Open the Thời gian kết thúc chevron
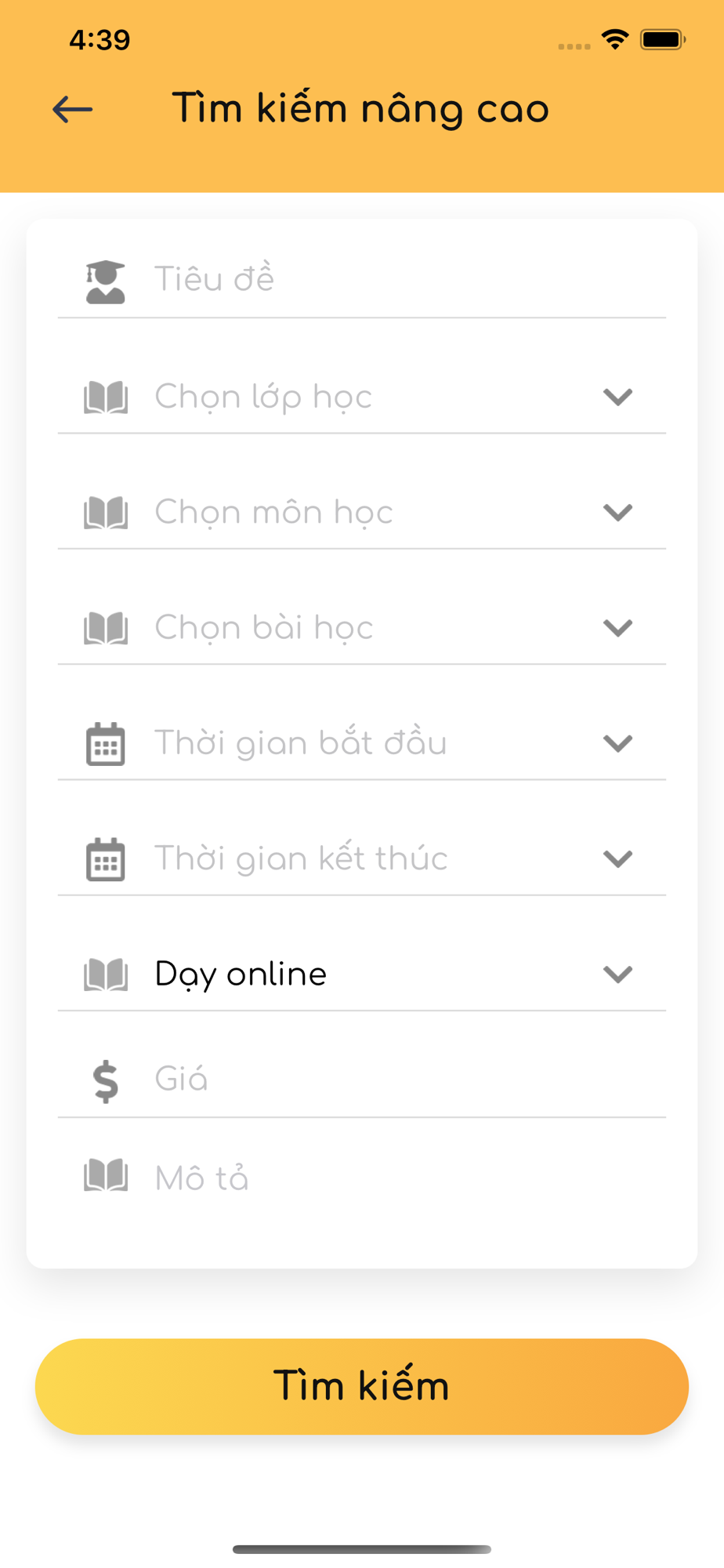724x1568 pixels. point(617,859)
